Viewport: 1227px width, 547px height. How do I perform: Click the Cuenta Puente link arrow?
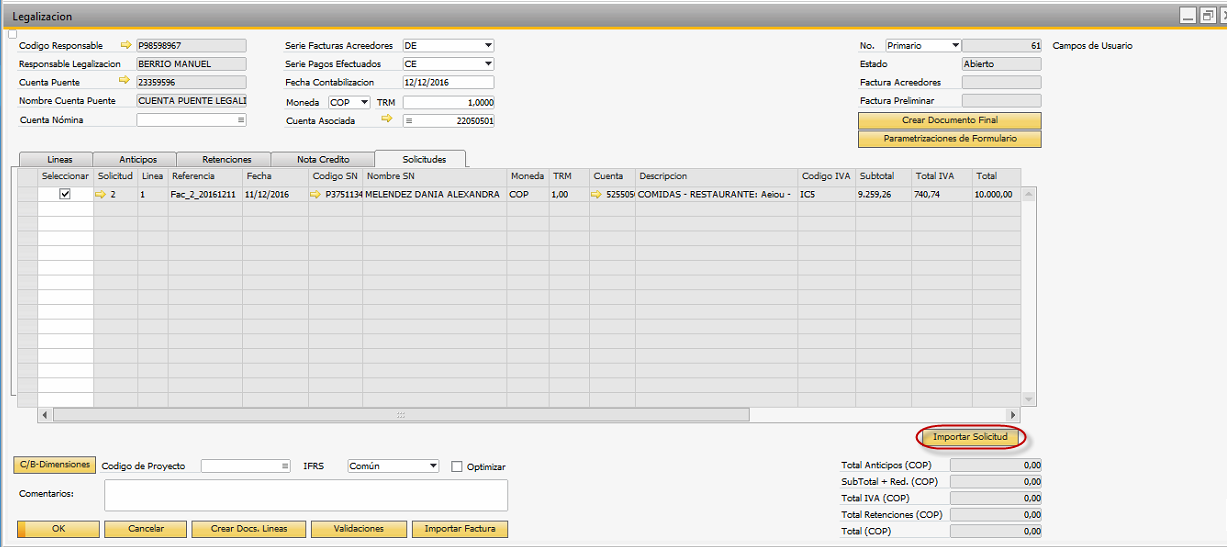click(126, 81)
